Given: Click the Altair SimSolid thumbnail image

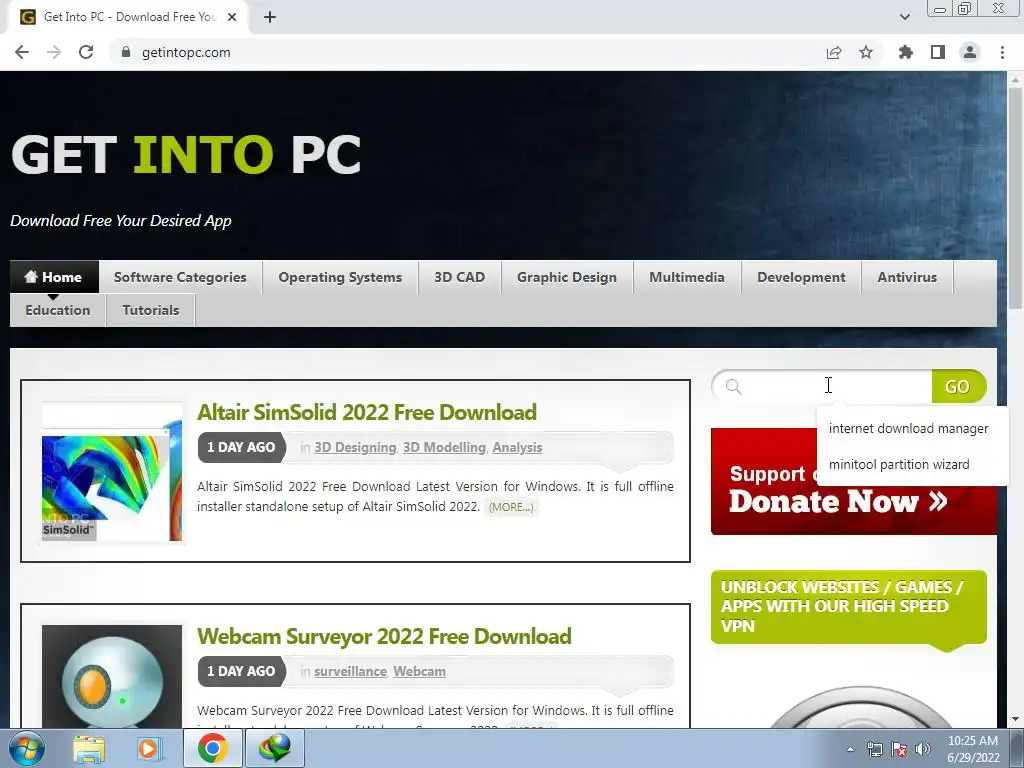Looking at the screenshot, I should pyautogui.click(x=112, y=473).
